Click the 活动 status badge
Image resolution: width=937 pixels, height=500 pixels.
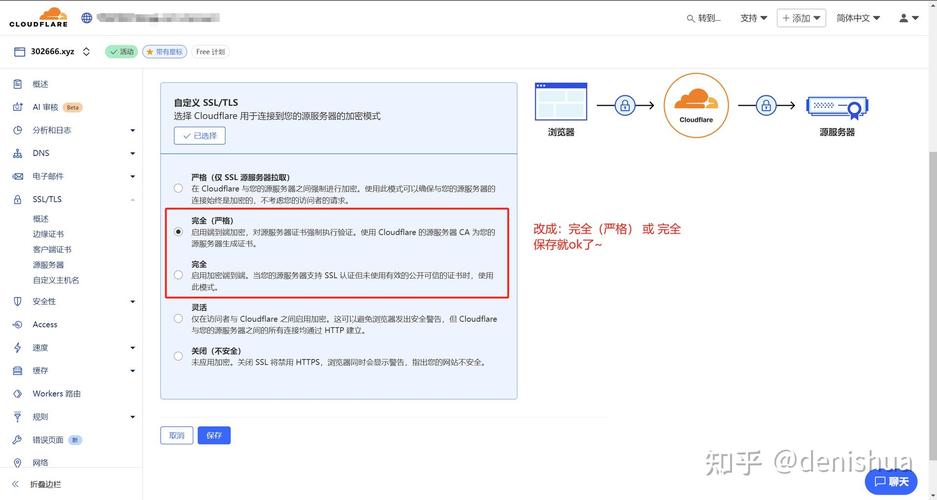click(122, 52)
